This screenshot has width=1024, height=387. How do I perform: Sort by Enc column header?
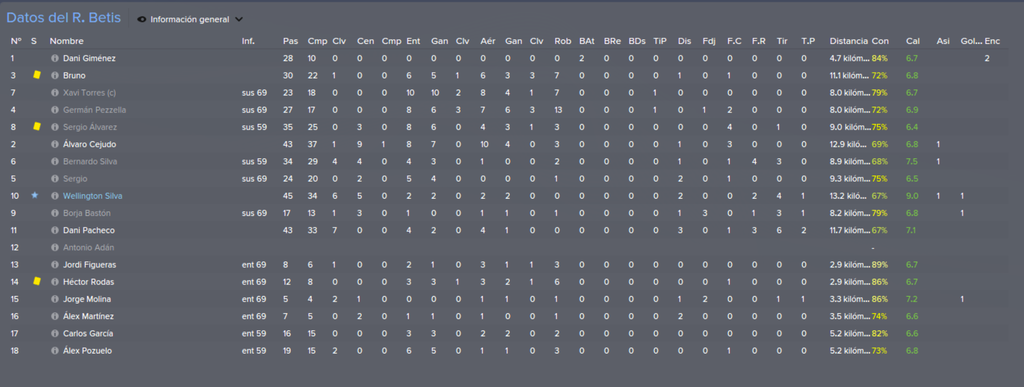pos(992,41)
